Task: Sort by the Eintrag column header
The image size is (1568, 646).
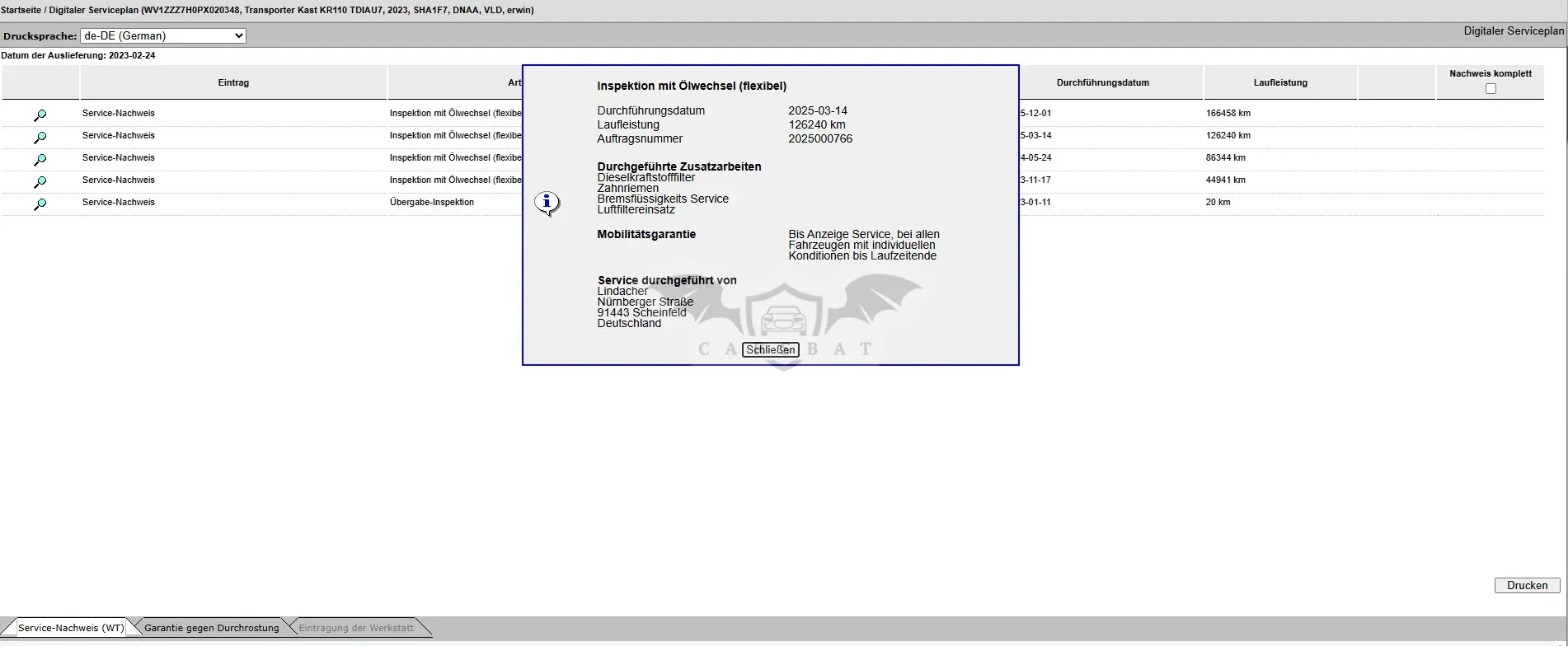Action: (x=233, y=82)
